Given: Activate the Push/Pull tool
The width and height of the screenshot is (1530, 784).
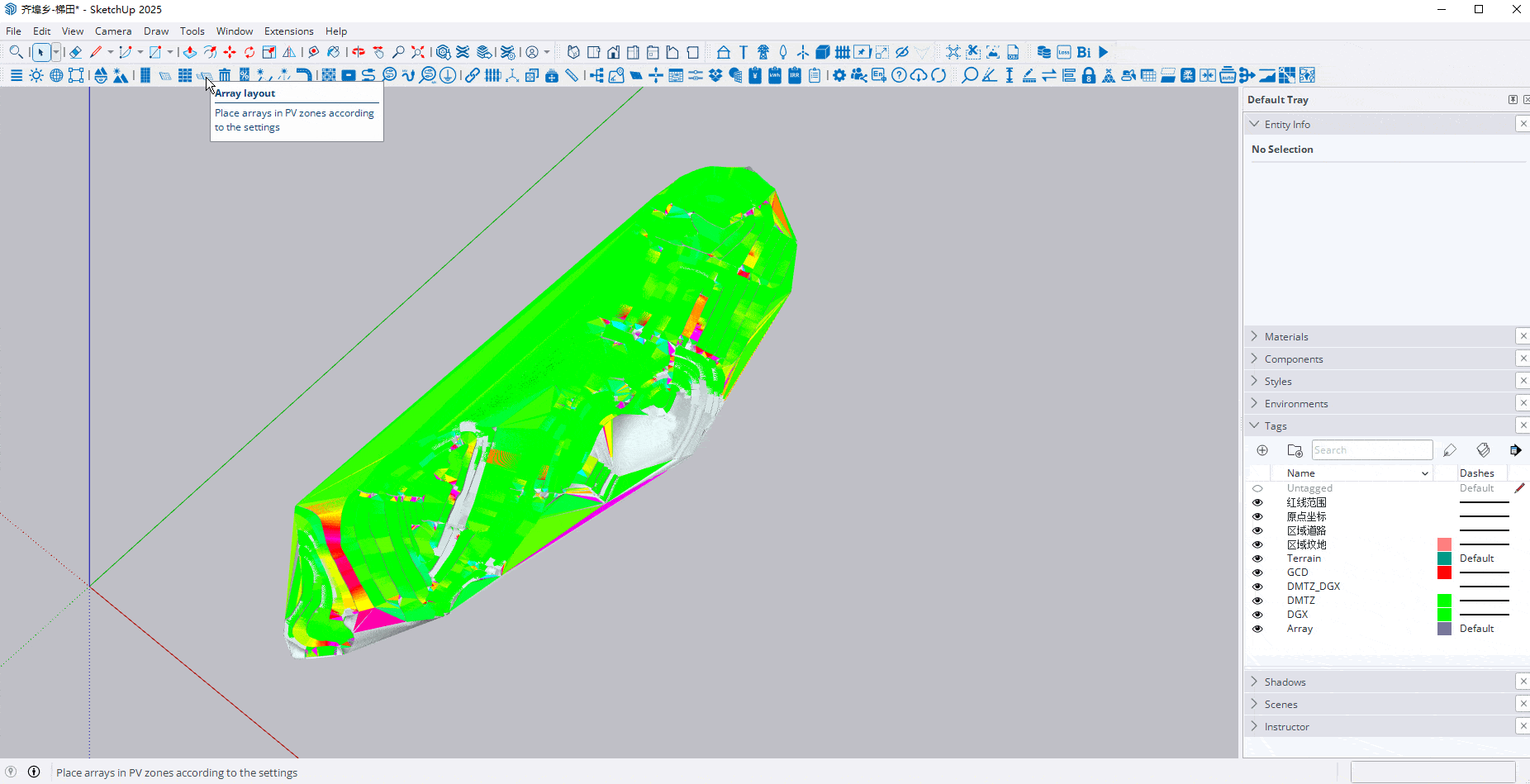Looking at the screenshot, I should click(x=189, y=52).
